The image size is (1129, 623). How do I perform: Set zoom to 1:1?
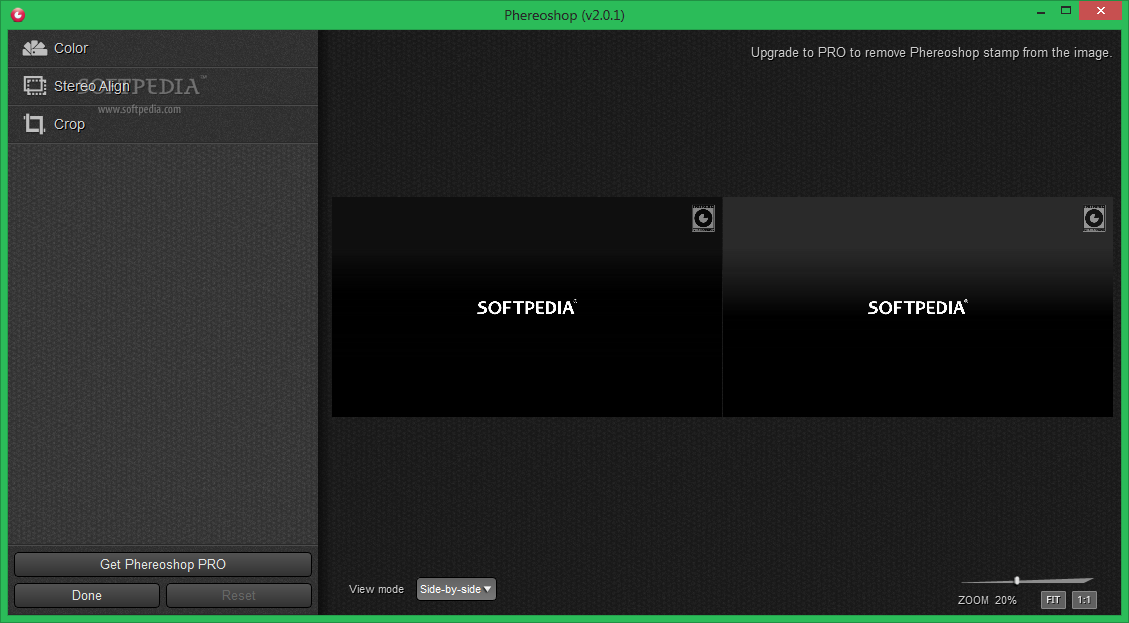[x=1084, y=600]
